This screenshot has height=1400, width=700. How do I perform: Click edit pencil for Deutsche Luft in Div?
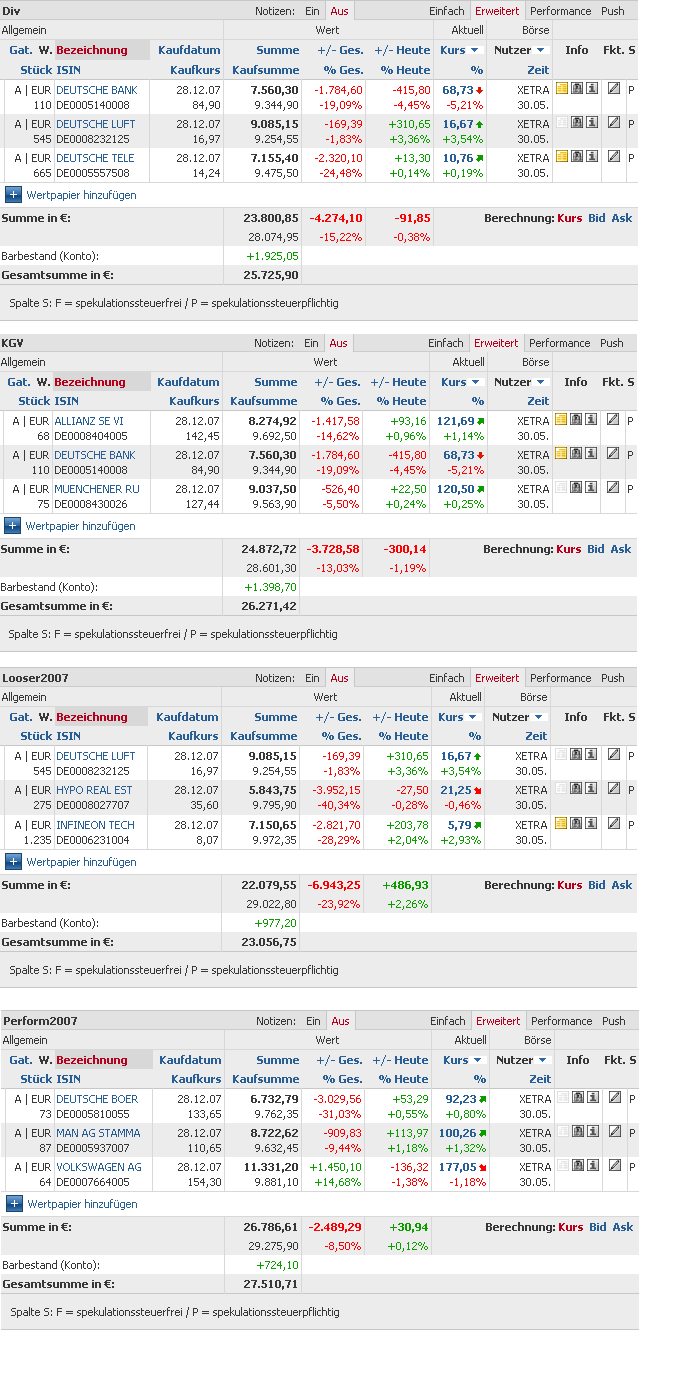point(614,122)
